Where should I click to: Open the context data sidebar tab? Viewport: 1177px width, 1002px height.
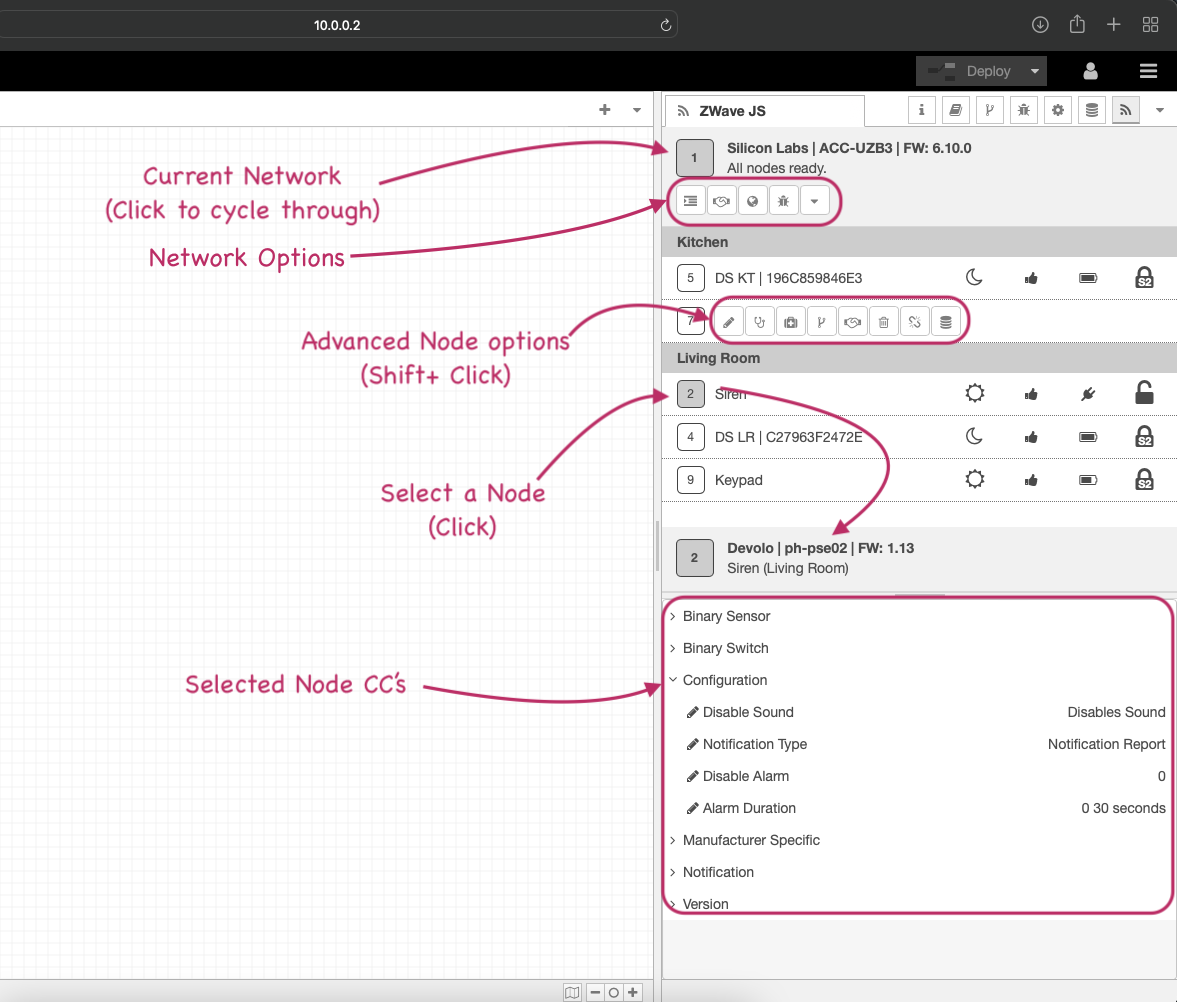[1092, 110]
